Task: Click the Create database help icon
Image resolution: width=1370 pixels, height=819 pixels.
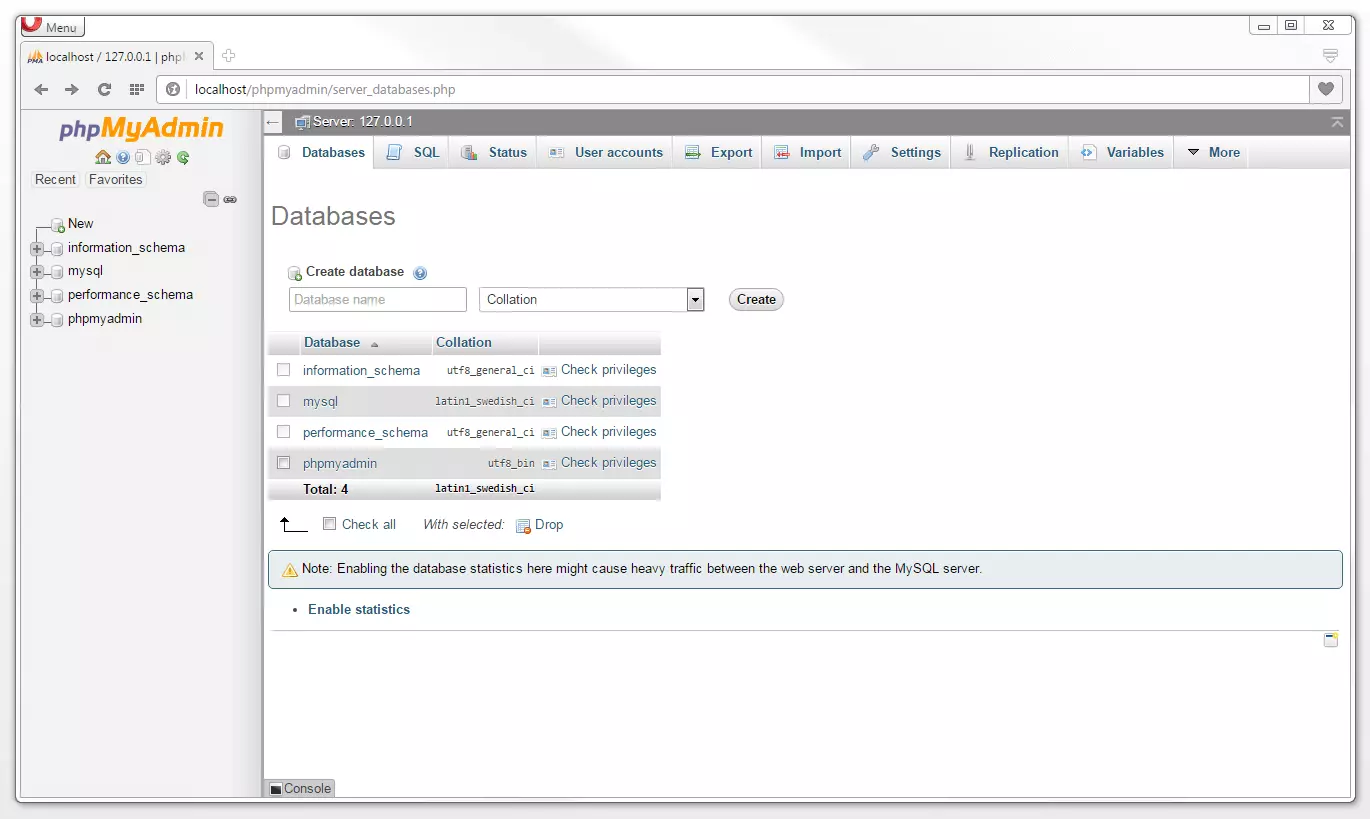Action: pyautogui.click(x=420, y=272)
